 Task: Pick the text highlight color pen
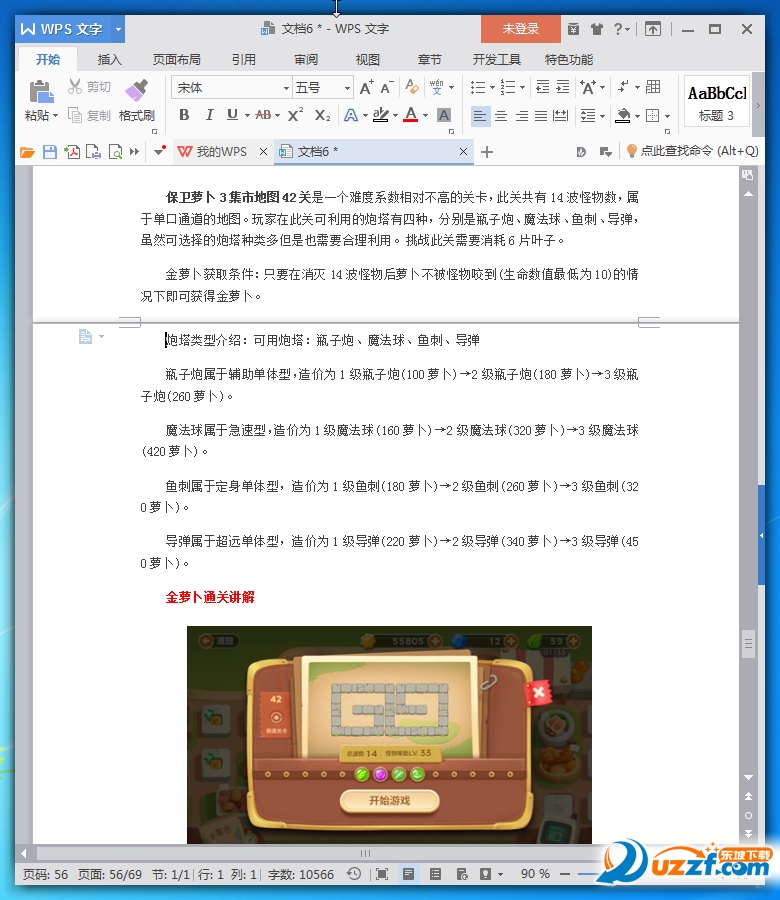pos(381,115)
